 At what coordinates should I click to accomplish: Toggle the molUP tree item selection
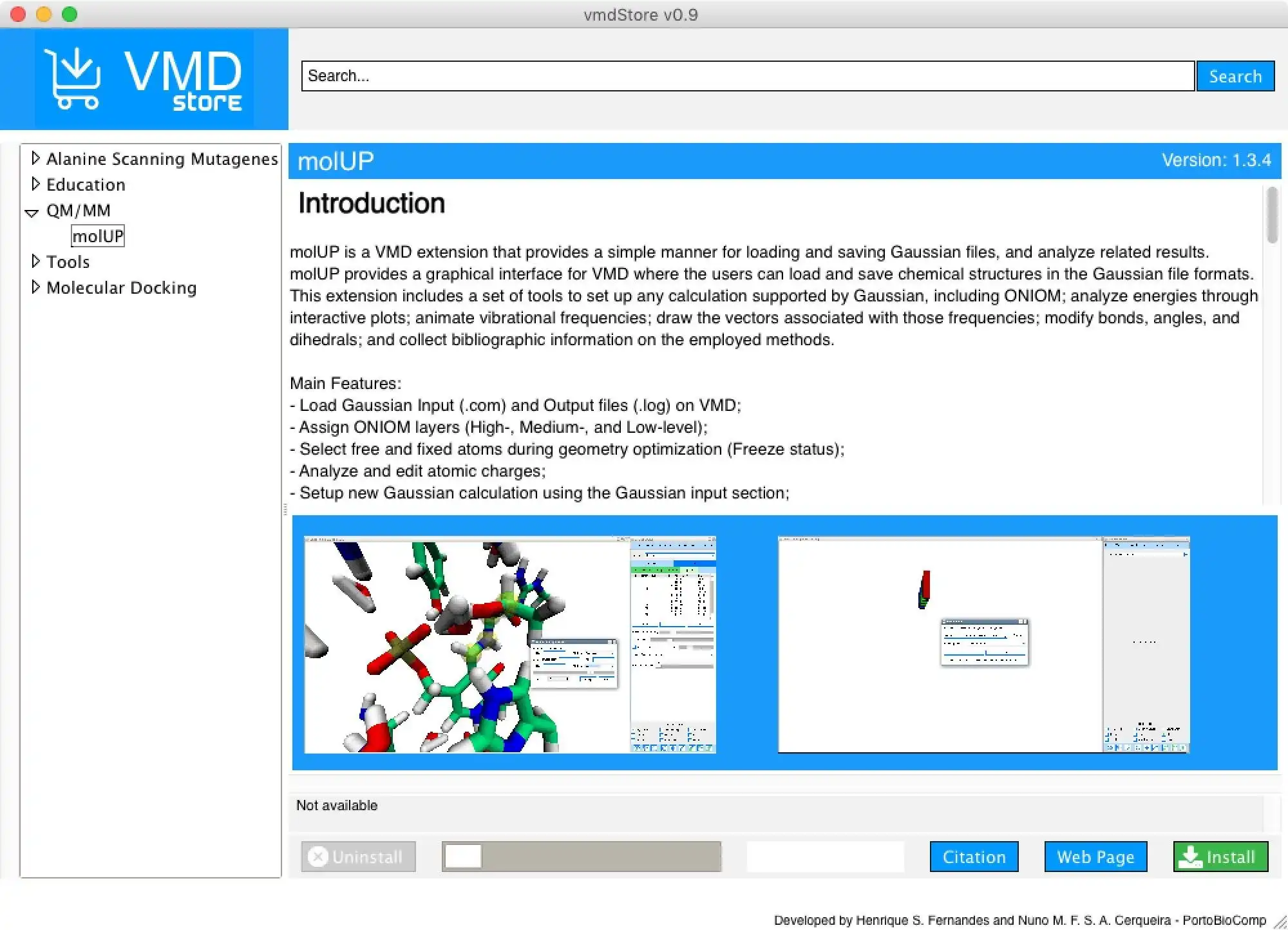[x=97, y=236]
